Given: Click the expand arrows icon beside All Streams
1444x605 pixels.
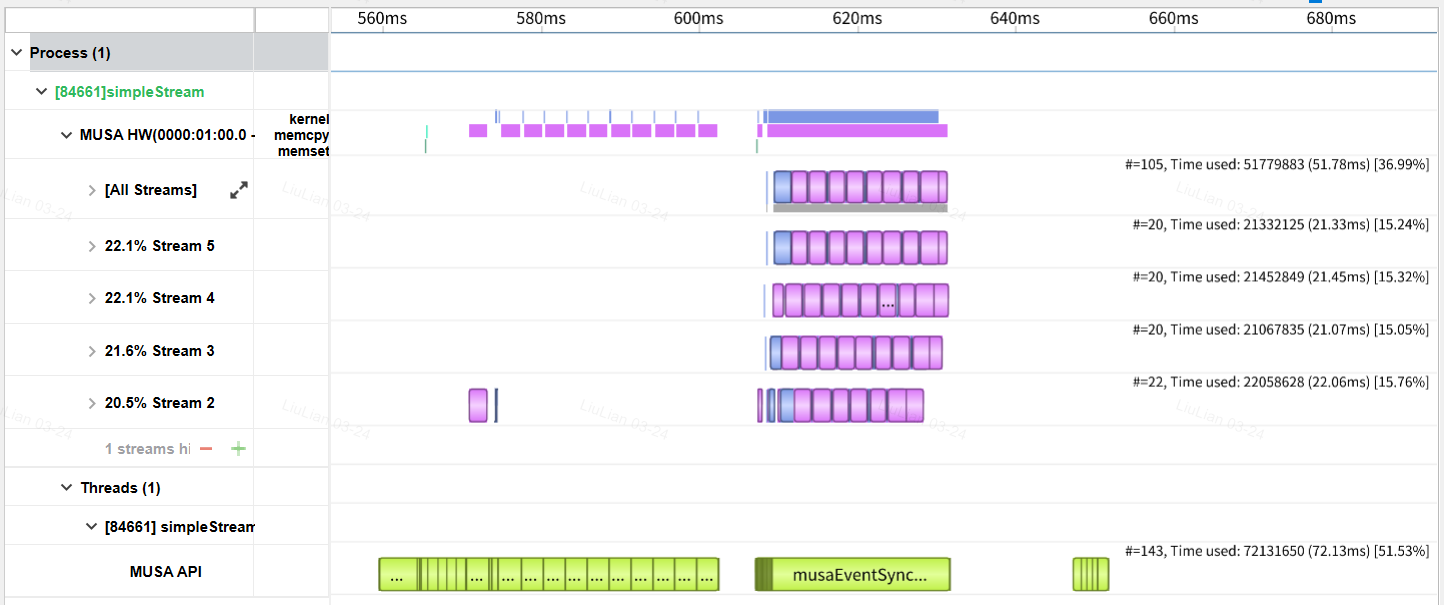Looking at the screenshot, I should 239,190.
